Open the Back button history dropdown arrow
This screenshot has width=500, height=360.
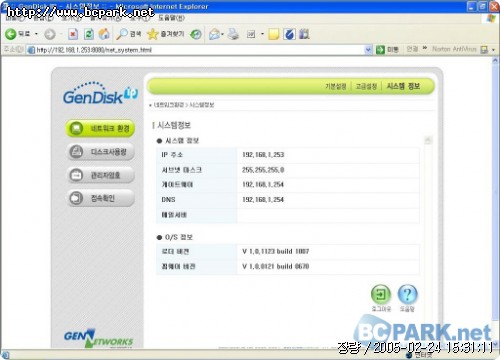36,34
